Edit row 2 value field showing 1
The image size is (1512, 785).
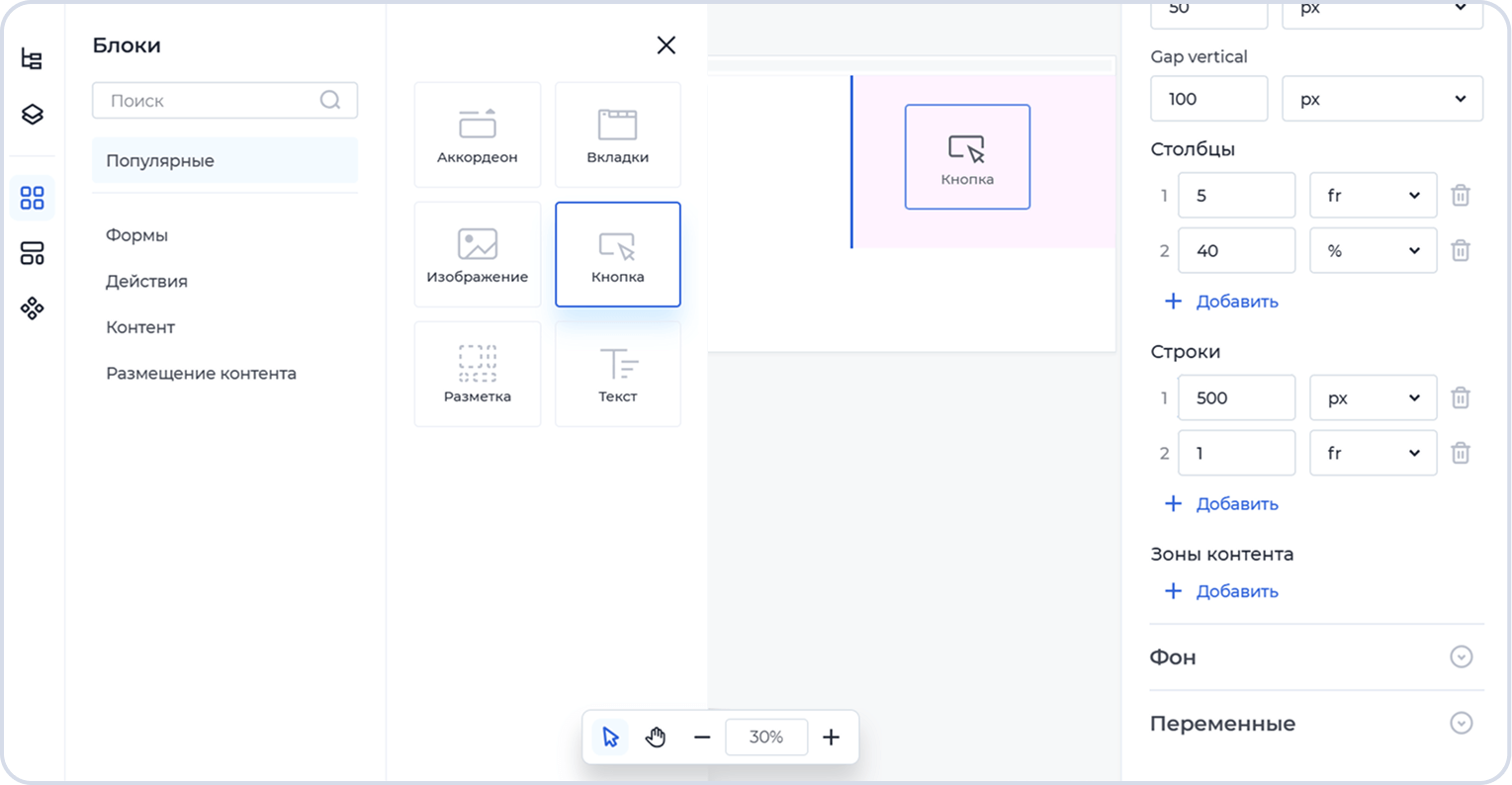click(x=1236, y=453)
